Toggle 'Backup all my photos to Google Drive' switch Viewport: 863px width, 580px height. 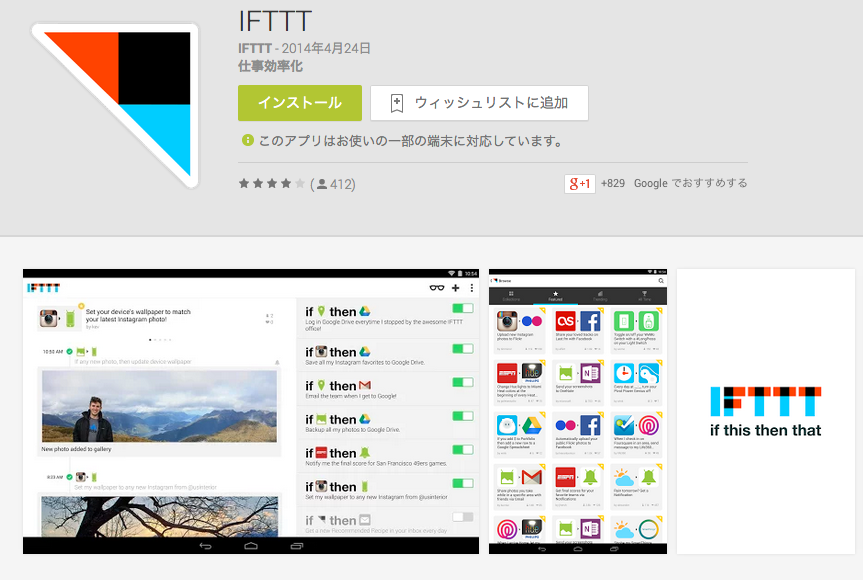[463, 416]
